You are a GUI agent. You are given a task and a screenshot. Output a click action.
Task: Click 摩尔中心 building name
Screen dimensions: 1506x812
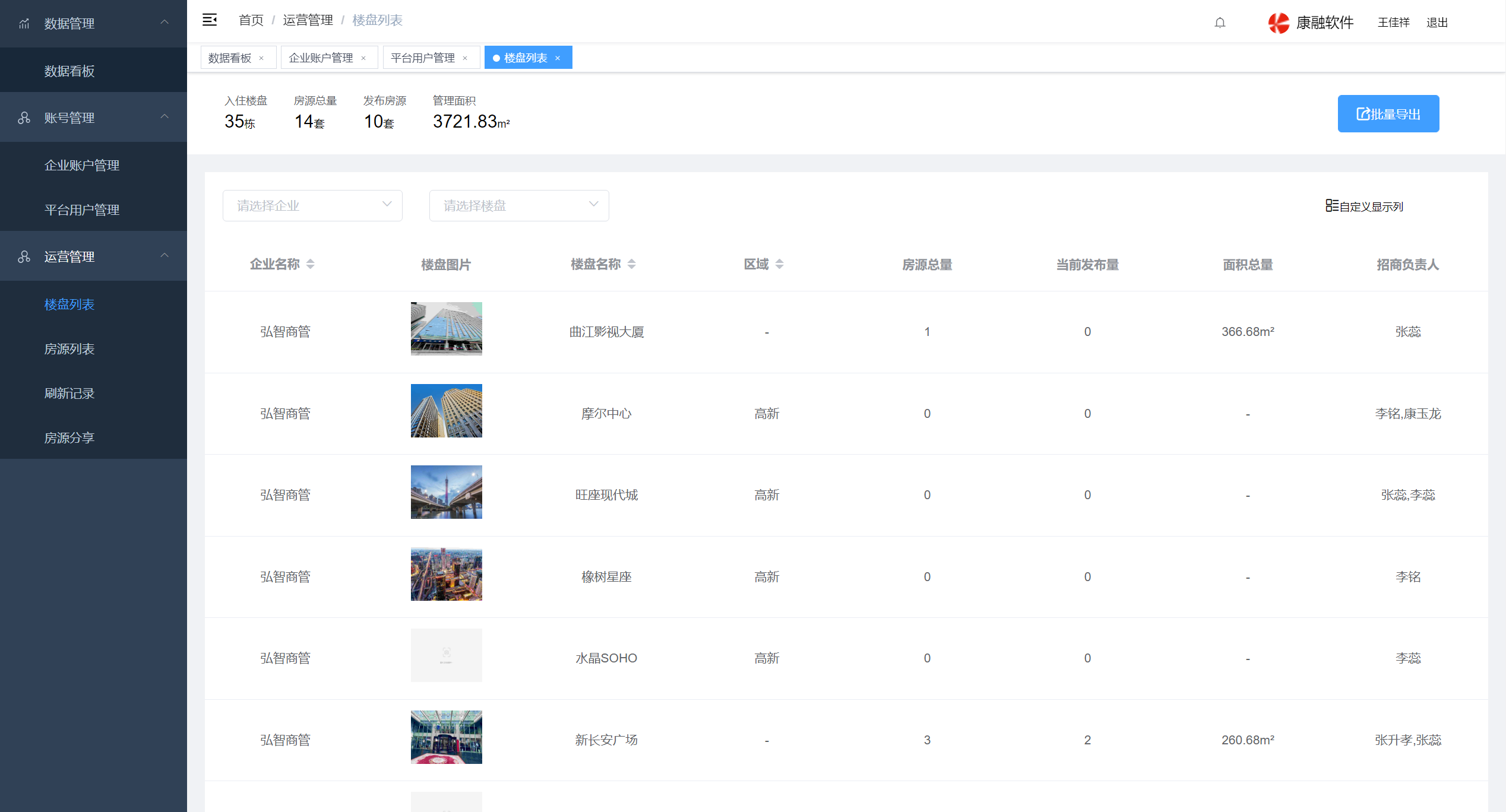pos(606,414)
